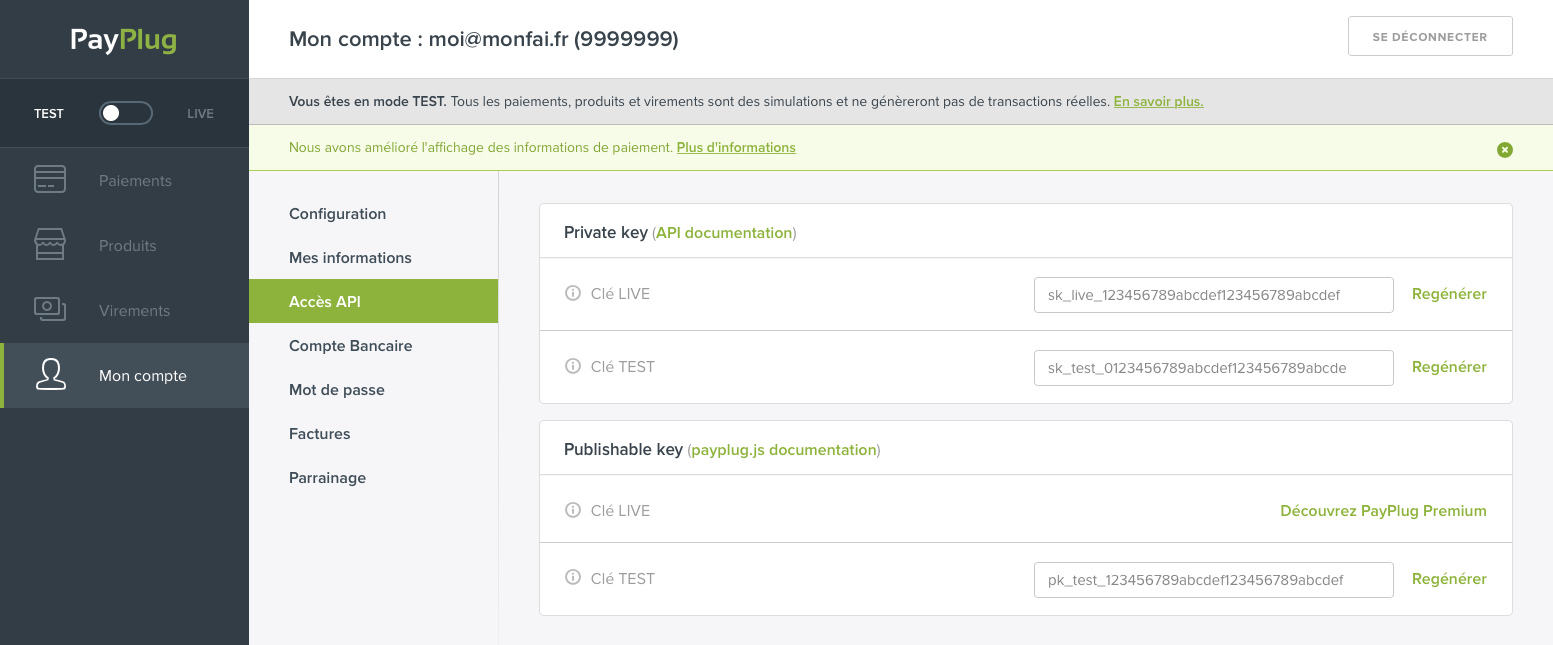
Task: Click the info icon beside Clé LIVE private key
Action: [x=573, y=293]
